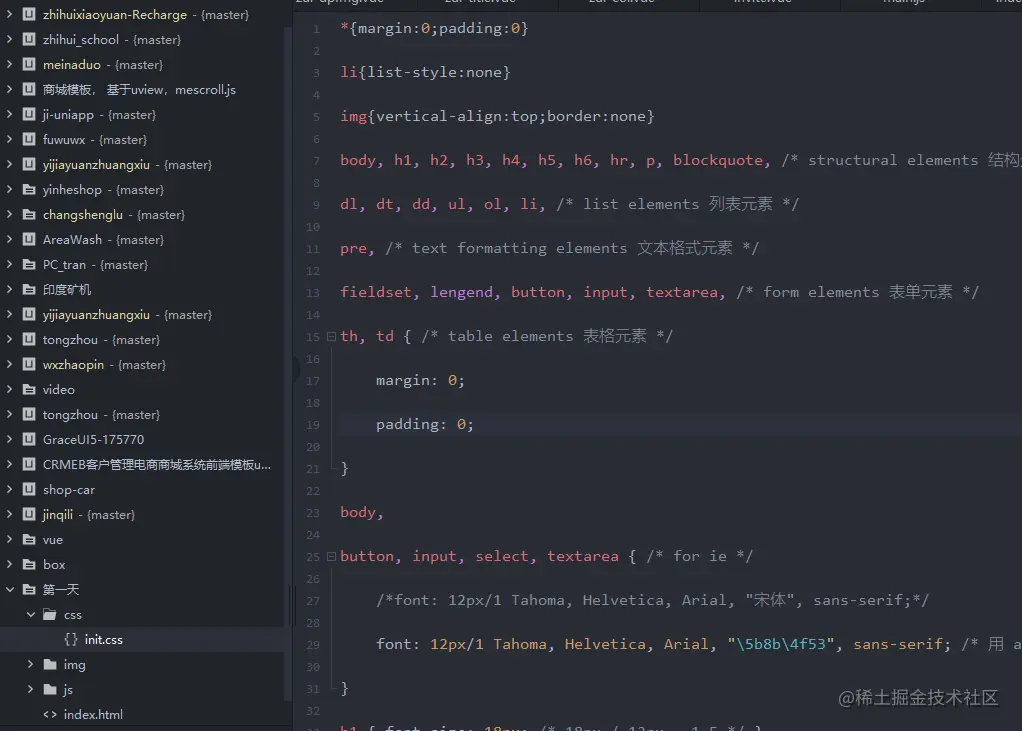Select init.css in the project tree

tap(104, 640)
